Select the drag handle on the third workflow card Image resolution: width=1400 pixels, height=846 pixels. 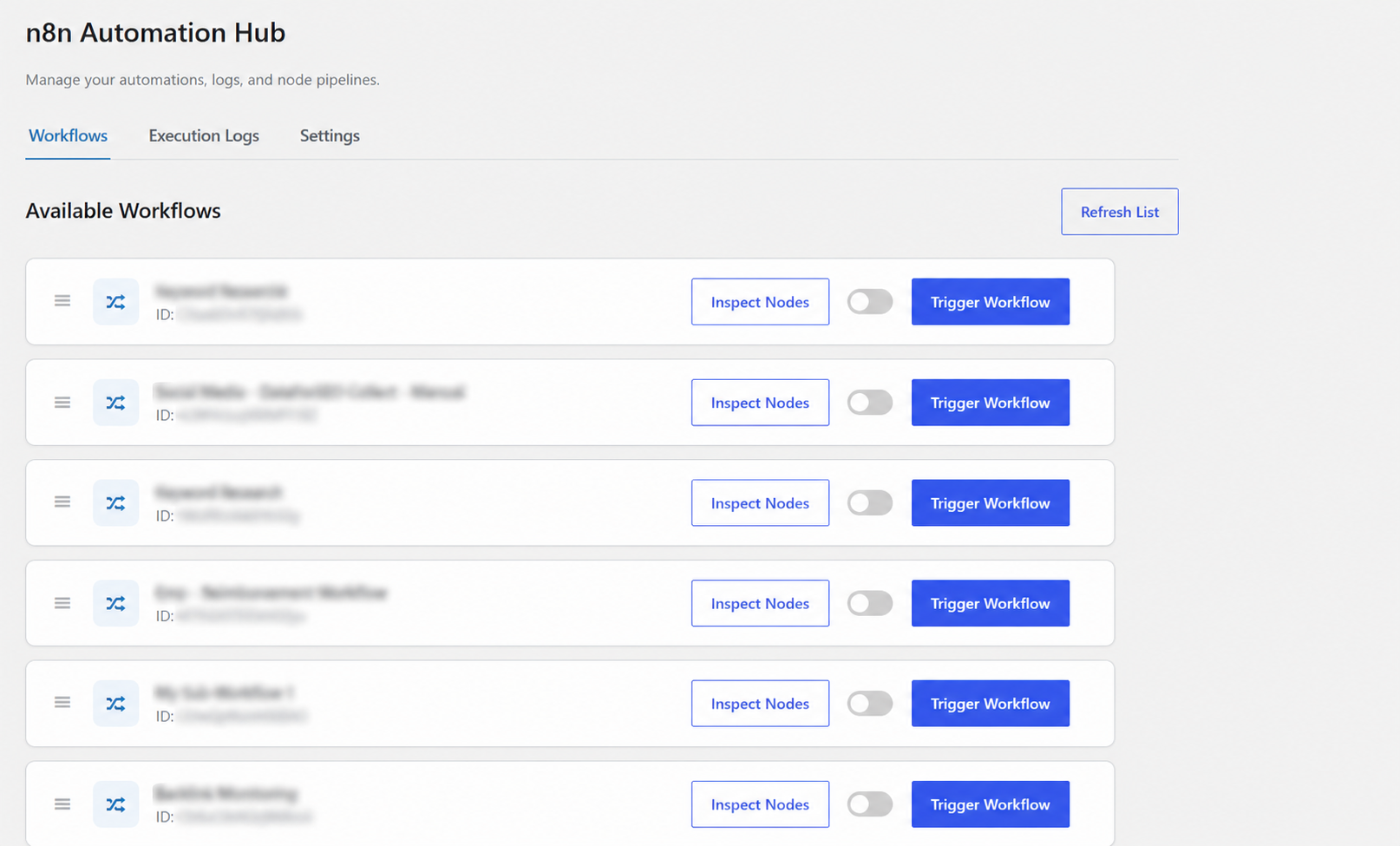[x=62, y=502]
